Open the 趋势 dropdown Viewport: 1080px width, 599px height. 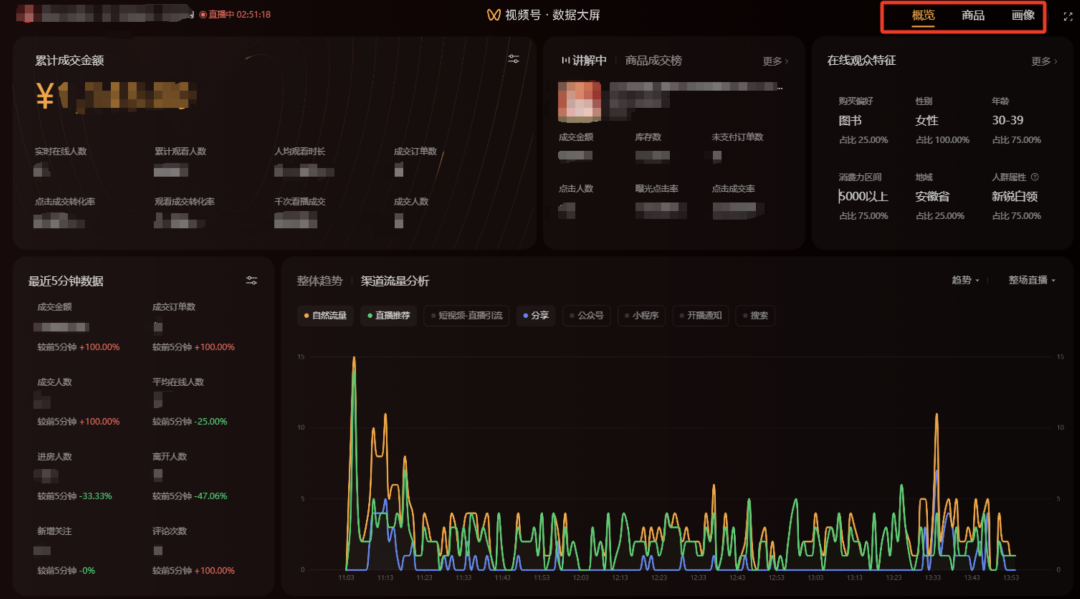[x=965, y=280]
